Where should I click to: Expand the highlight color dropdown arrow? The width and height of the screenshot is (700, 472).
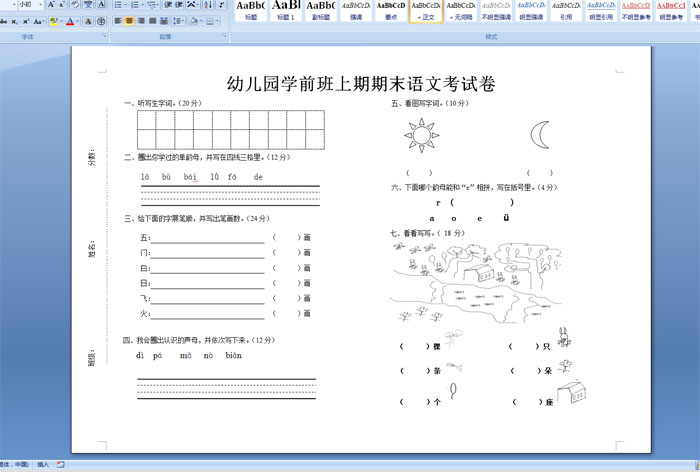pos(61,21)
